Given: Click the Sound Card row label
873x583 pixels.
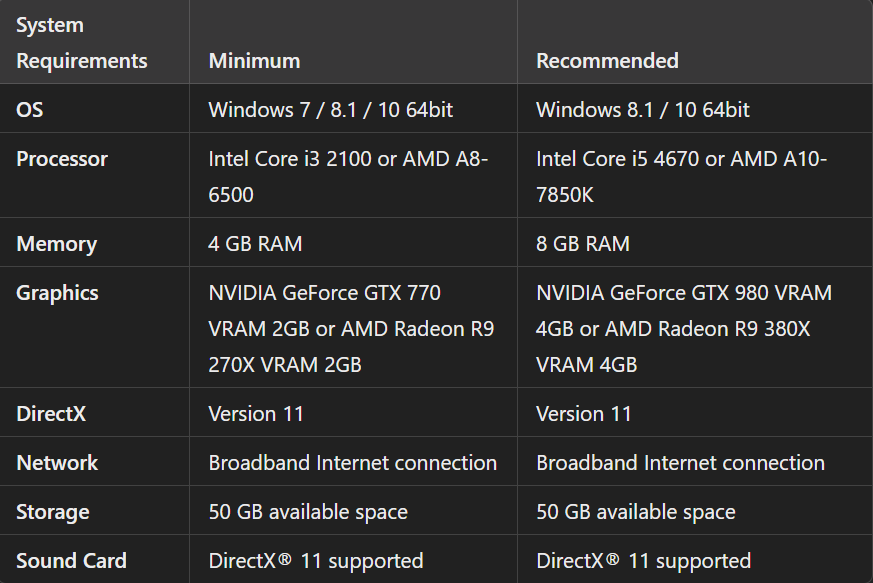Looking at the screenshot, I should point(71,561).
